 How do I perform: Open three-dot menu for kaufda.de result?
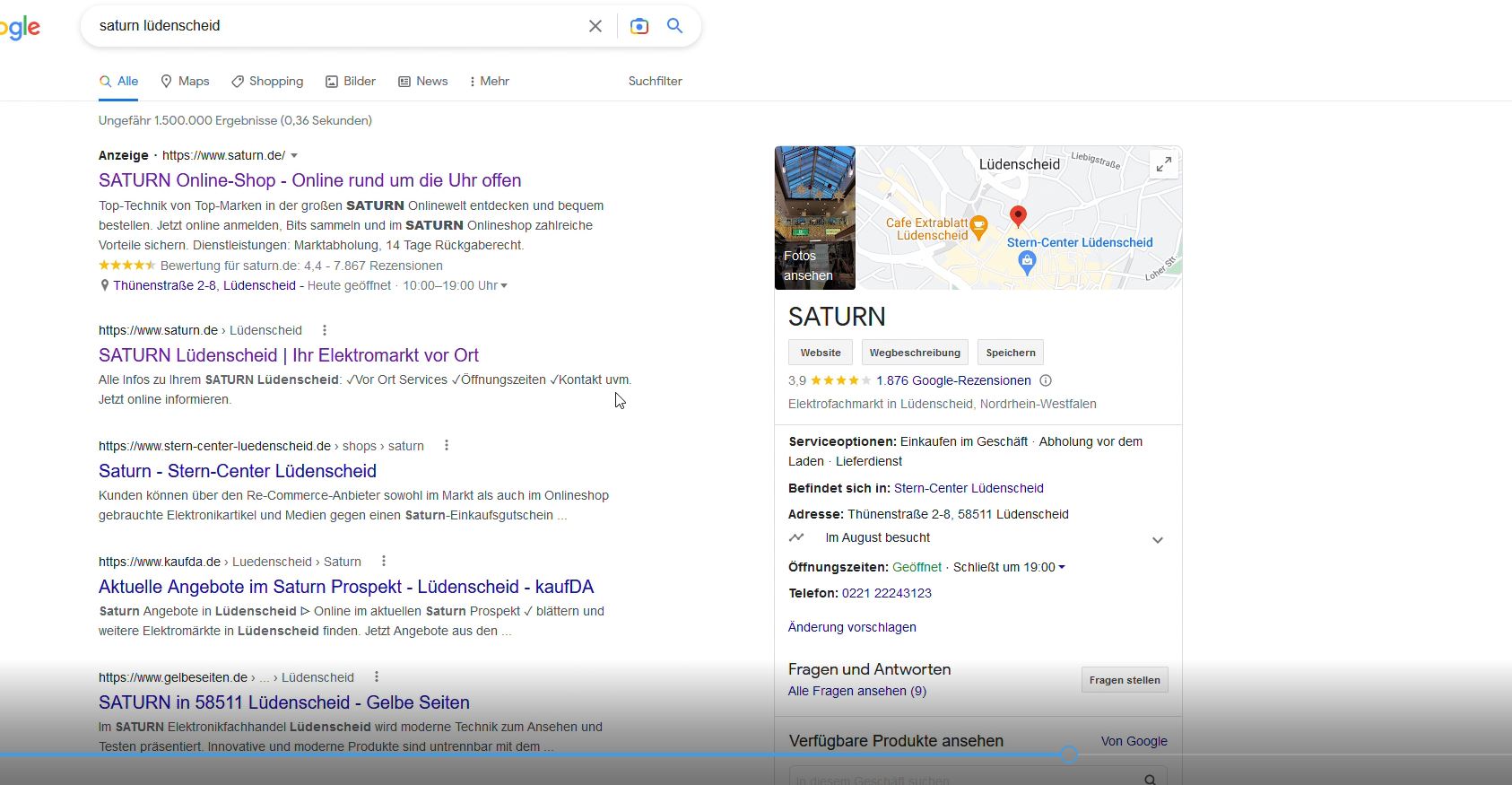[x=384, y=562]
